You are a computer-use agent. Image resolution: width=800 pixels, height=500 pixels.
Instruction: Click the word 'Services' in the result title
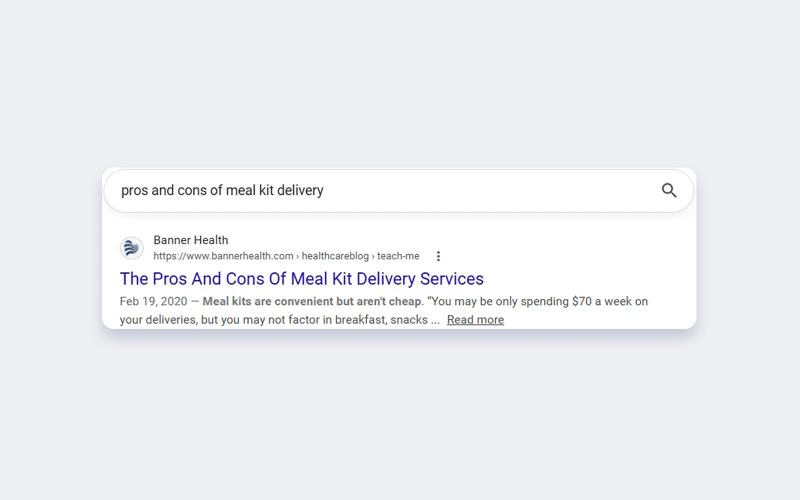point(452,279)
